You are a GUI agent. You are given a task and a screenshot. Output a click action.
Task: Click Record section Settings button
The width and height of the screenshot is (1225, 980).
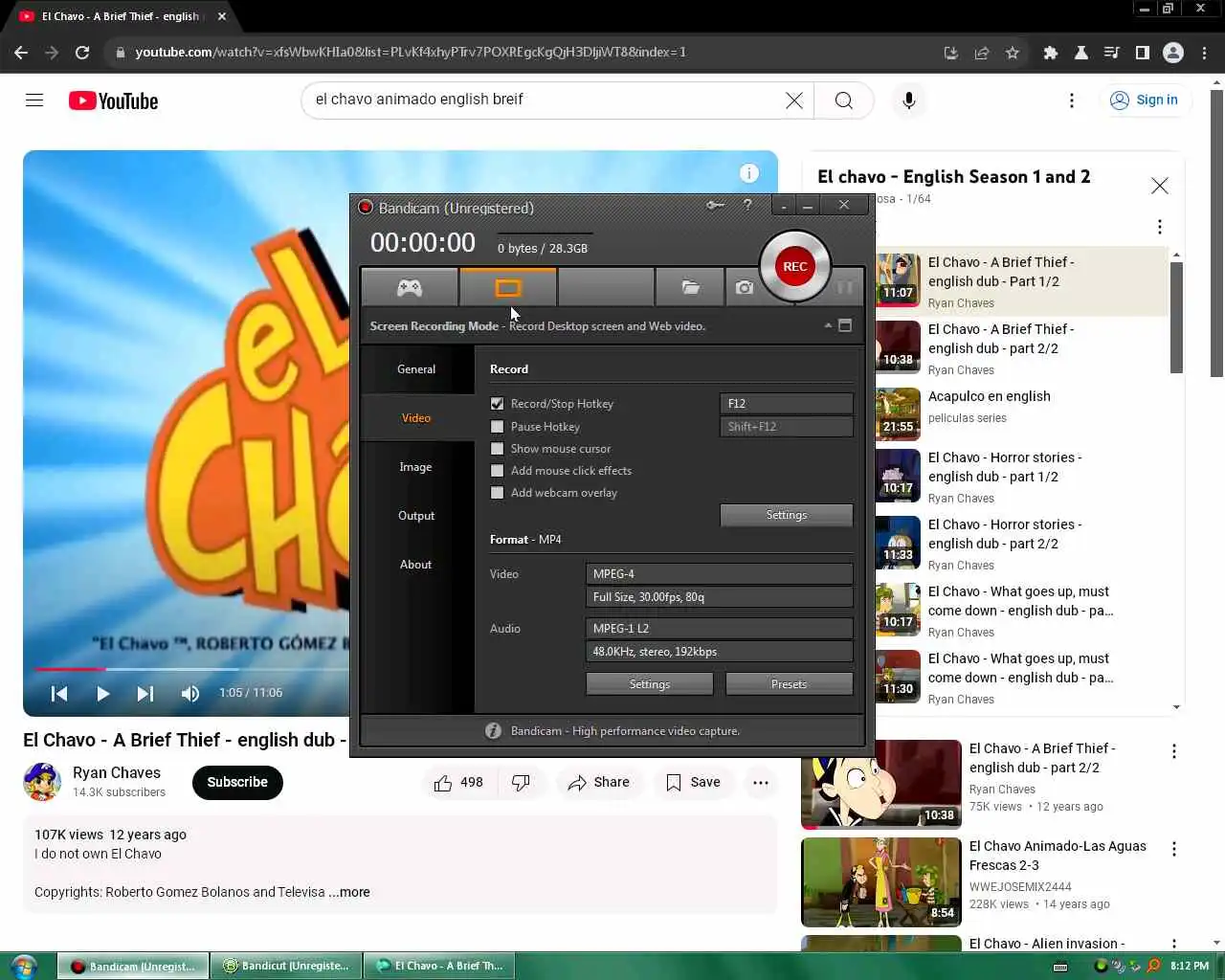click(786, 515)
